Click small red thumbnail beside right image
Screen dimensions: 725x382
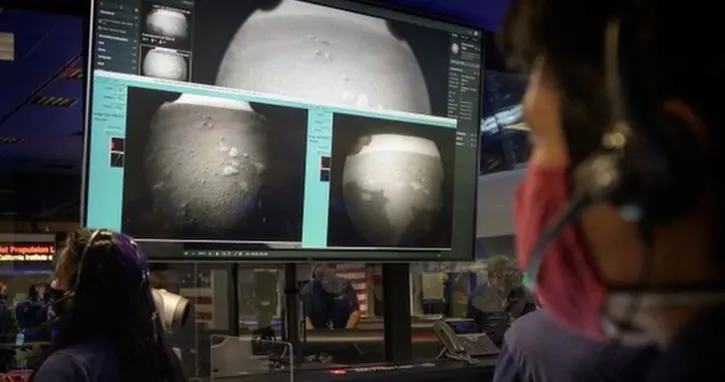tap(326, 163)
